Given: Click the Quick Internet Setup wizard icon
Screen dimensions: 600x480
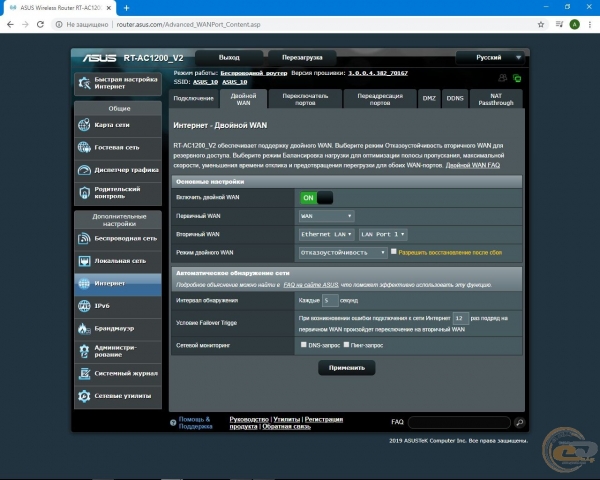Looking at the screenshot, I should click(84, 83).
